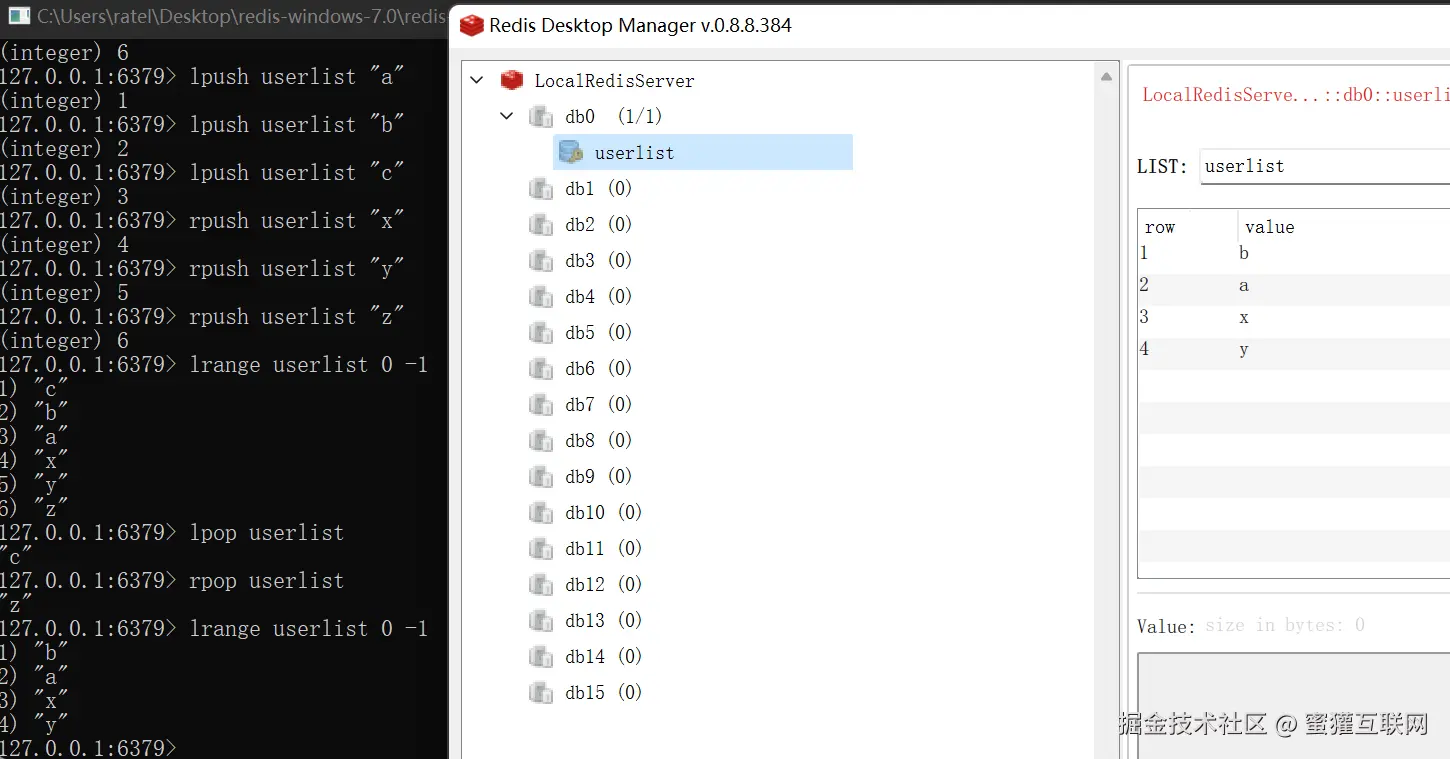
Task: Click the console window icon in terminal title bar
Action: (x=19, y=17)
